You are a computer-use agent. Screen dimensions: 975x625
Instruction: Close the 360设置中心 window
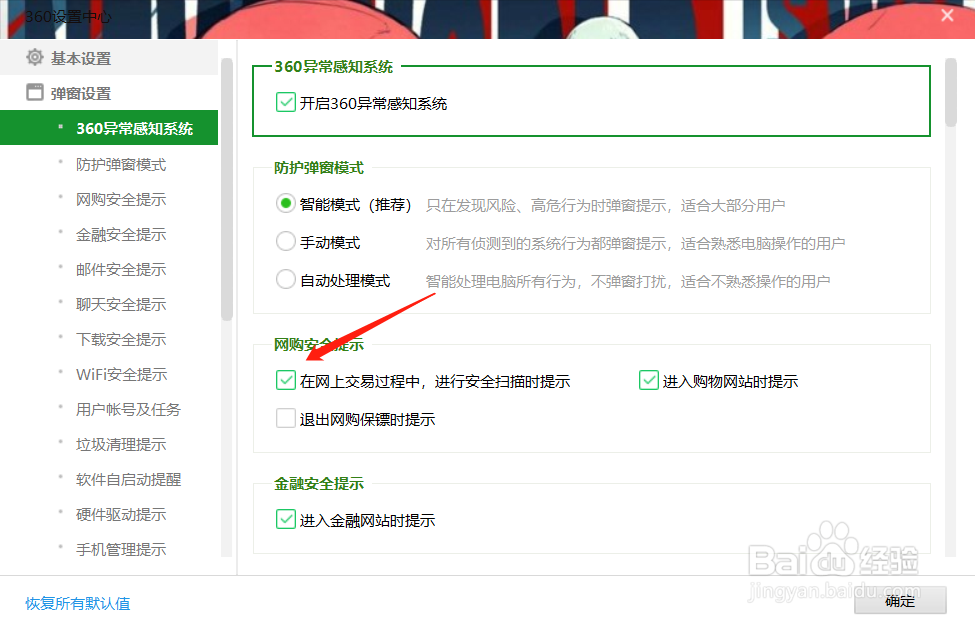[947, 16]
